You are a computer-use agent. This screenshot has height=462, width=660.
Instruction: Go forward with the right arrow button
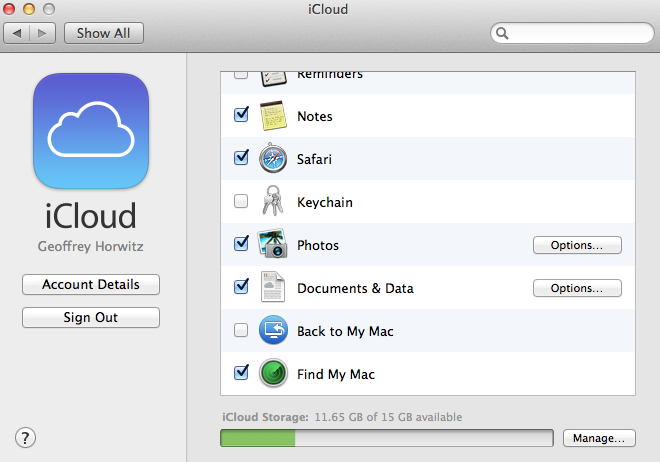[43, 33]
